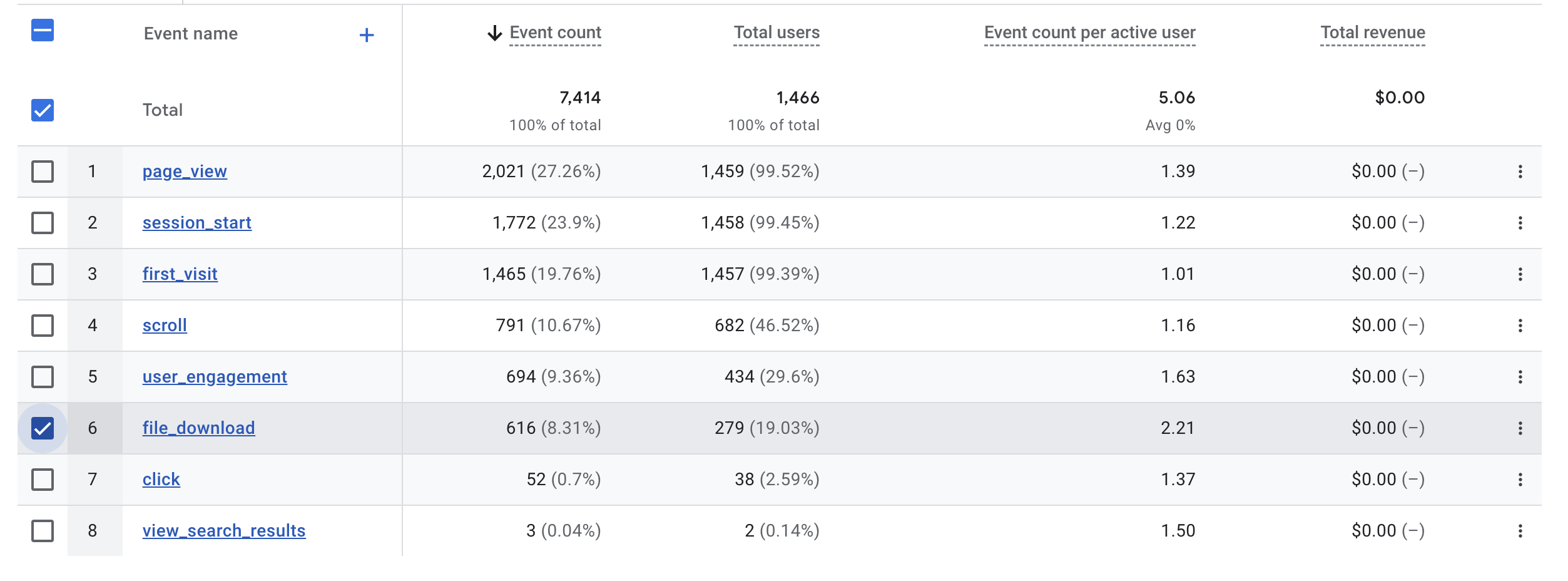The height and width of the screenshot is (581, 1568).
Task: Click the plus icon beside Event name
Action: (367, 35)
